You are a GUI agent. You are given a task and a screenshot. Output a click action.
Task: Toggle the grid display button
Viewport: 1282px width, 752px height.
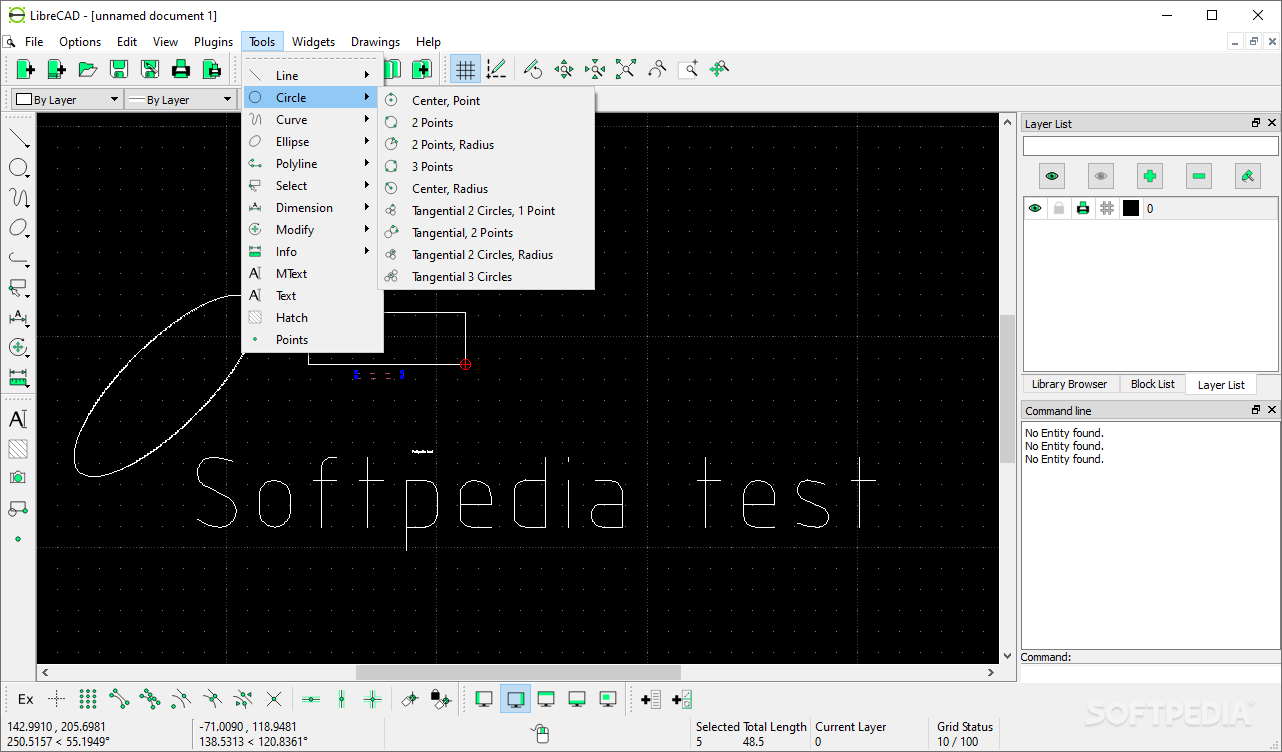[465, 69]
